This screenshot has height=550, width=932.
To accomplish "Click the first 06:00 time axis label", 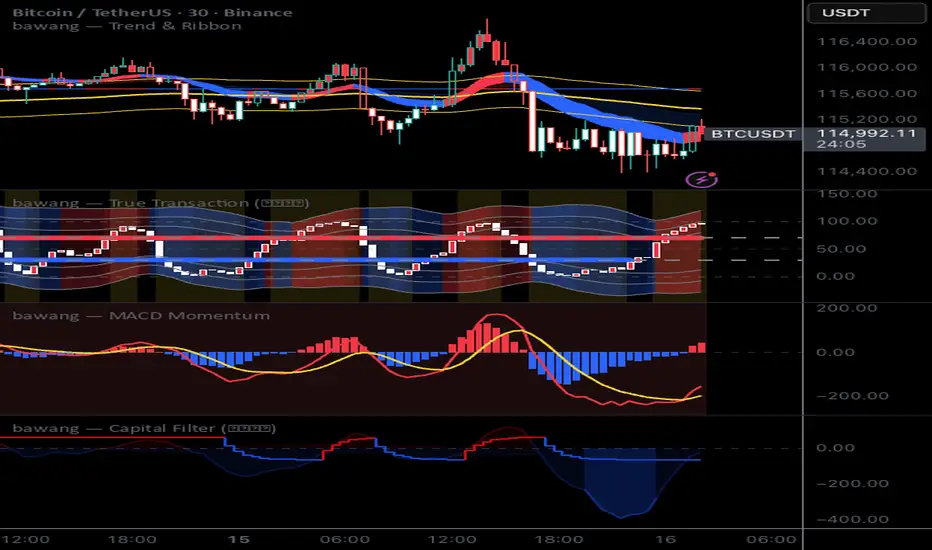I will point(345,540).
